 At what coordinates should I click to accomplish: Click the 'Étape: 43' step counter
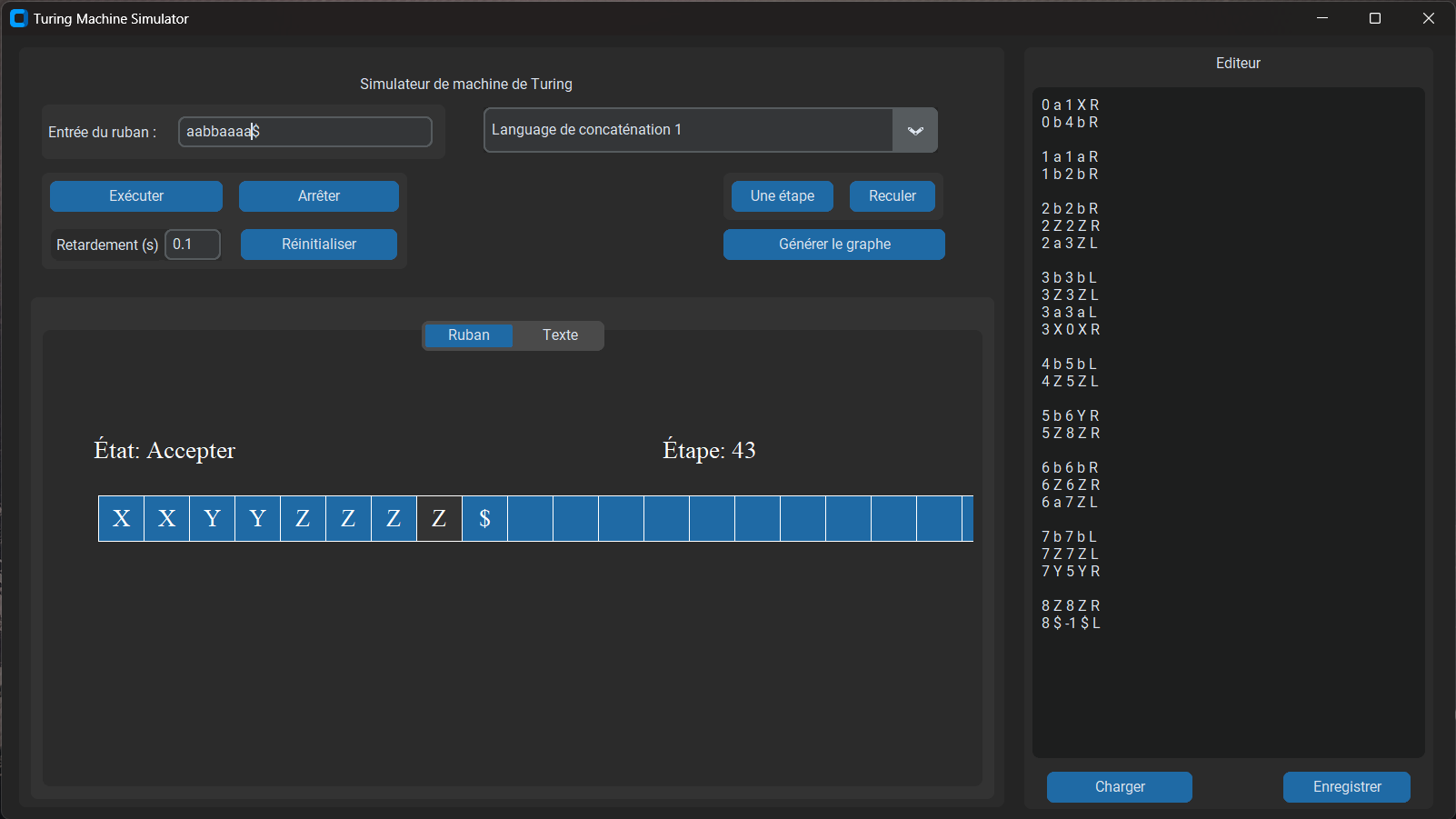tap(709, 451)
